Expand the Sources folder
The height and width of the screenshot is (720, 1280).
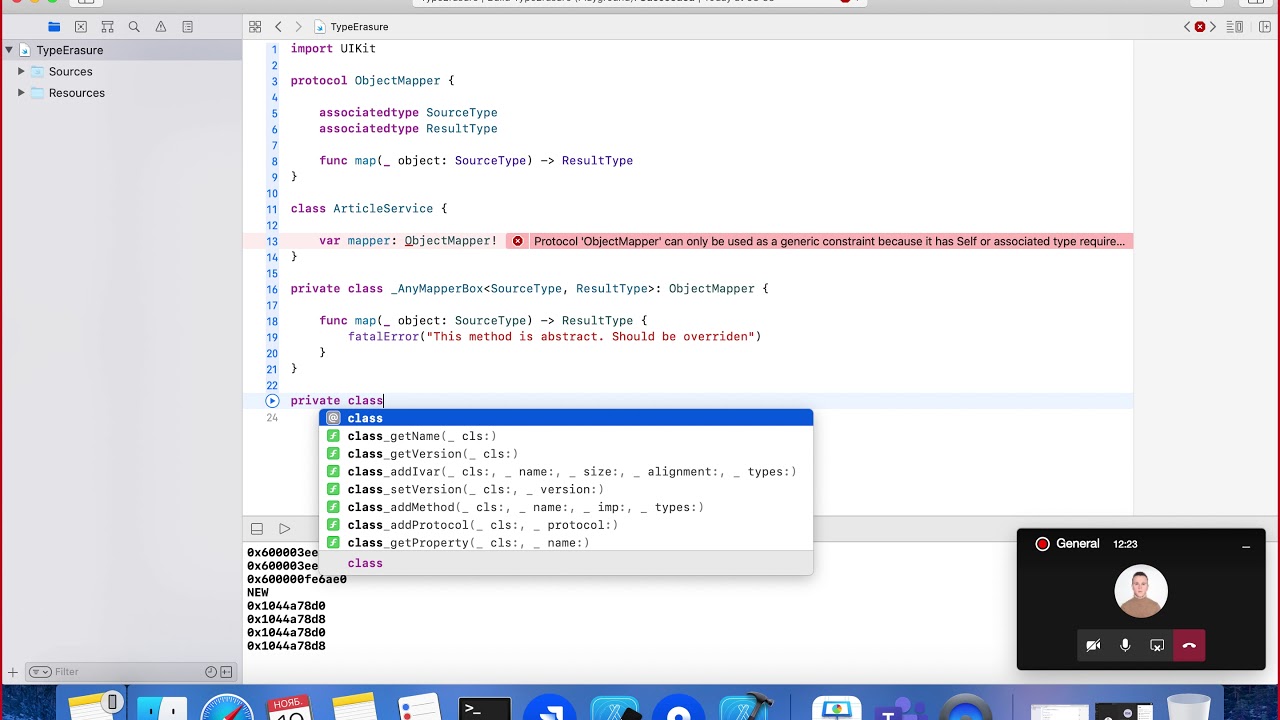point(21,72)
